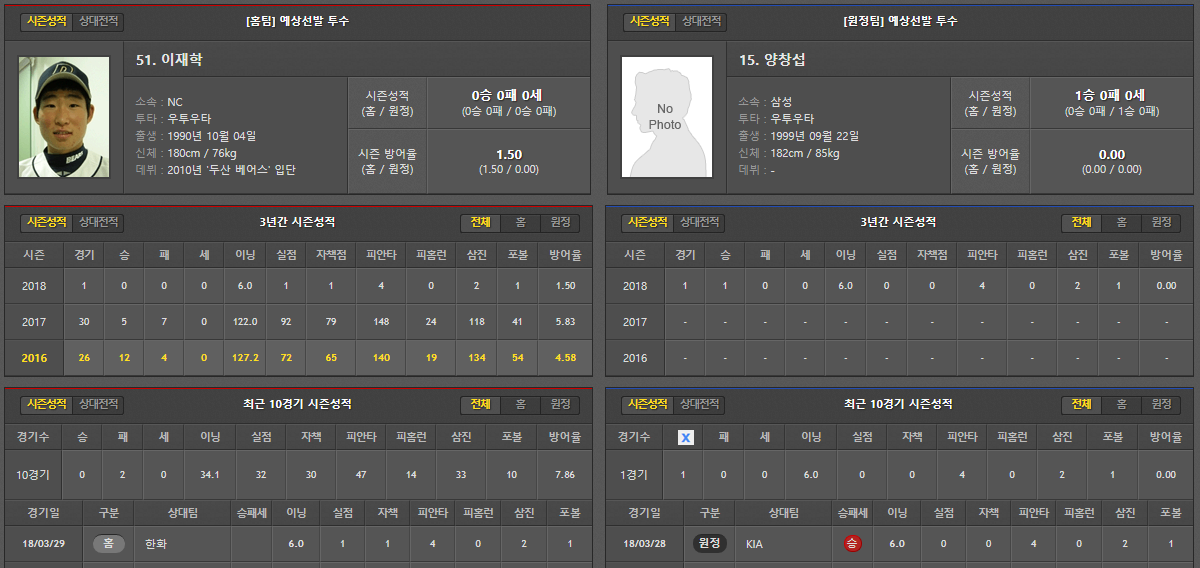Click player name '51. 이재학'
Viewport: 1200px width, 568px height.
tap(169, 60)
